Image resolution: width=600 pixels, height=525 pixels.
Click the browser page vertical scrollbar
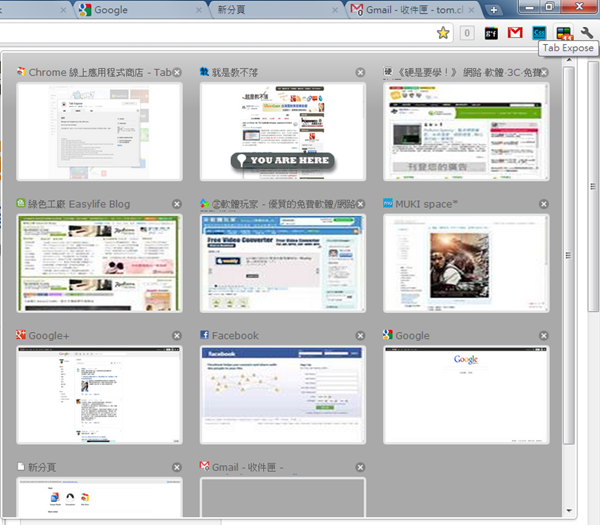click(593, 186)
